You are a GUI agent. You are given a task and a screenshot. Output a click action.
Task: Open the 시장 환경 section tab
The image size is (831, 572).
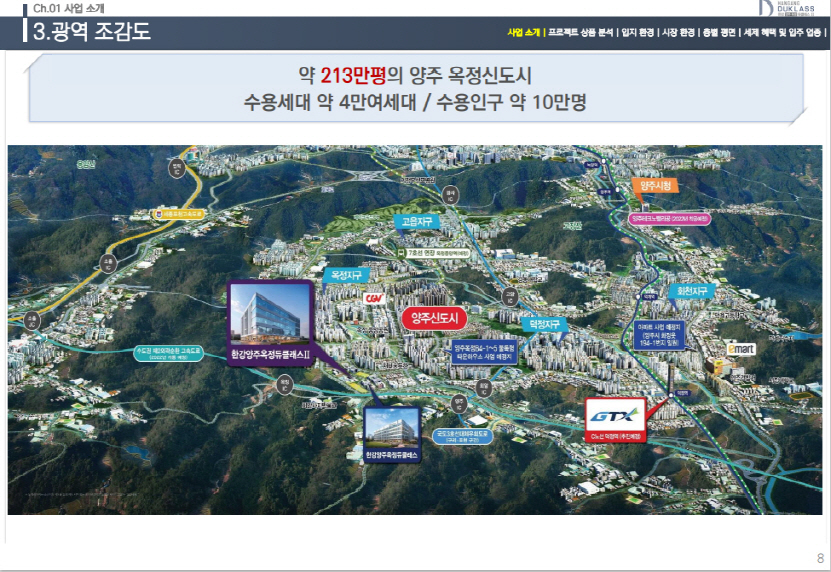tap(678, 33)
